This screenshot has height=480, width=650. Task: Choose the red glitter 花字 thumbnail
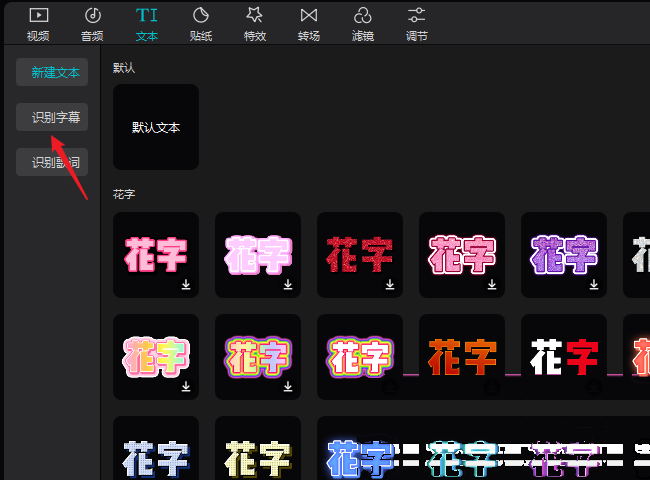[360, 255]
